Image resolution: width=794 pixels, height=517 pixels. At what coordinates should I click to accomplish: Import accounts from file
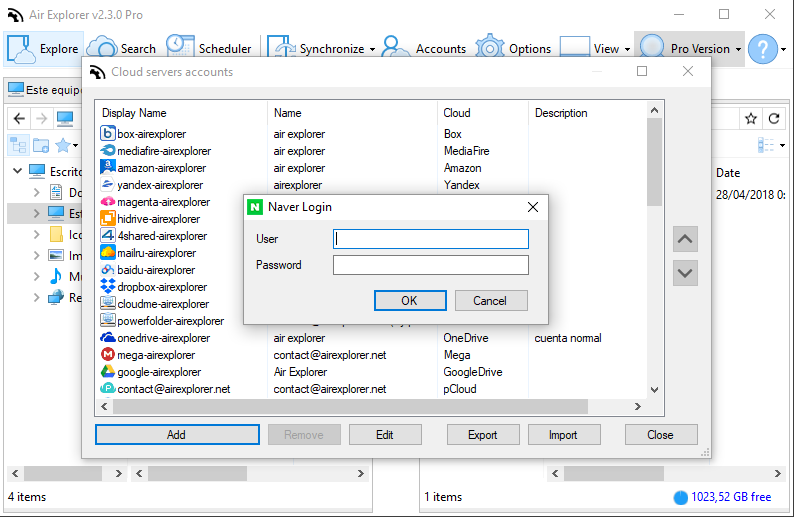[564, 434]
